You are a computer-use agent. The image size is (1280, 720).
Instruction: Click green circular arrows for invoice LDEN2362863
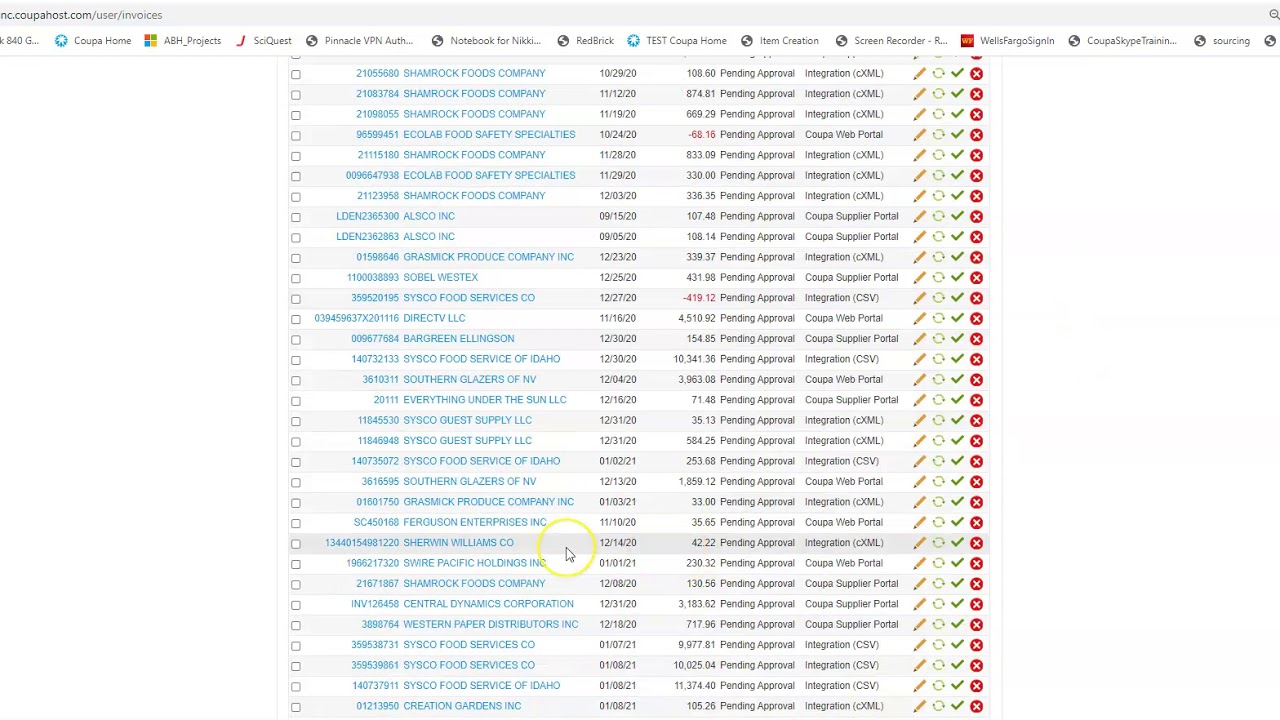tap(938, 237)
